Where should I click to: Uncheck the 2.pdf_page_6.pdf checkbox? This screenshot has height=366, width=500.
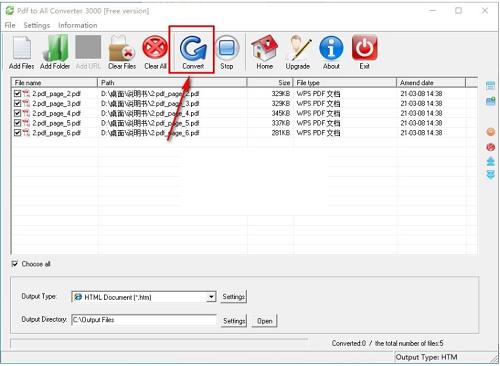coord(17,133)
